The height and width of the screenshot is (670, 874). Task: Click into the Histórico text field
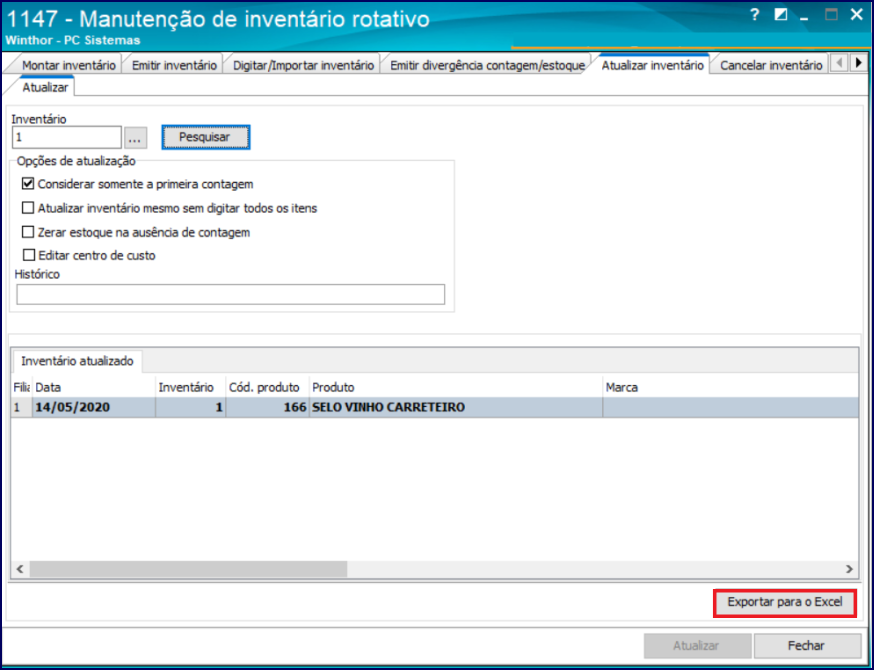tap(230, 294)
